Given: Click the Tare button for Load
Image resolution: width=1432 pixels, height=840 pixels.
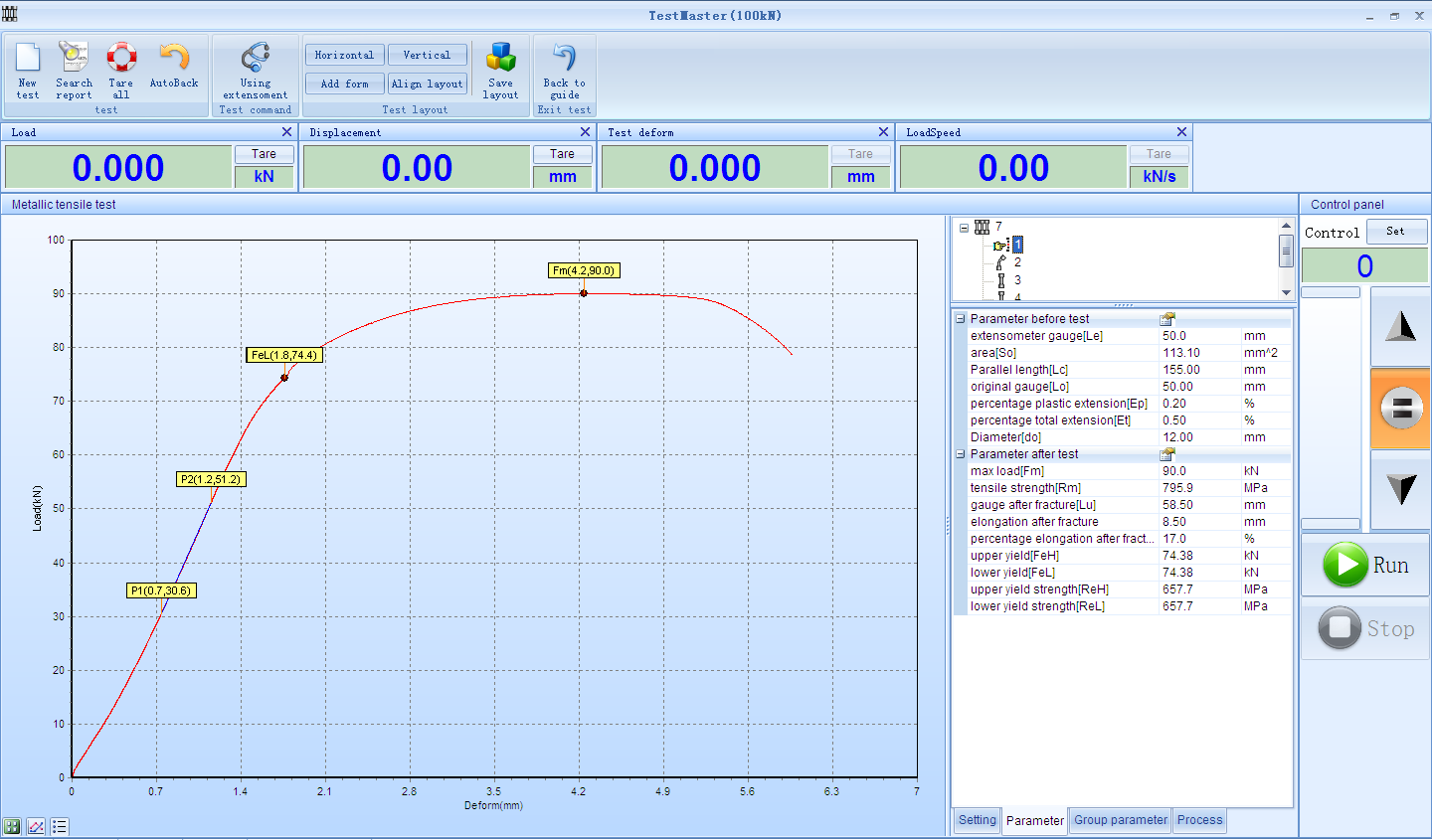Looking at the screenshot, I should click(x=264, y=154).
